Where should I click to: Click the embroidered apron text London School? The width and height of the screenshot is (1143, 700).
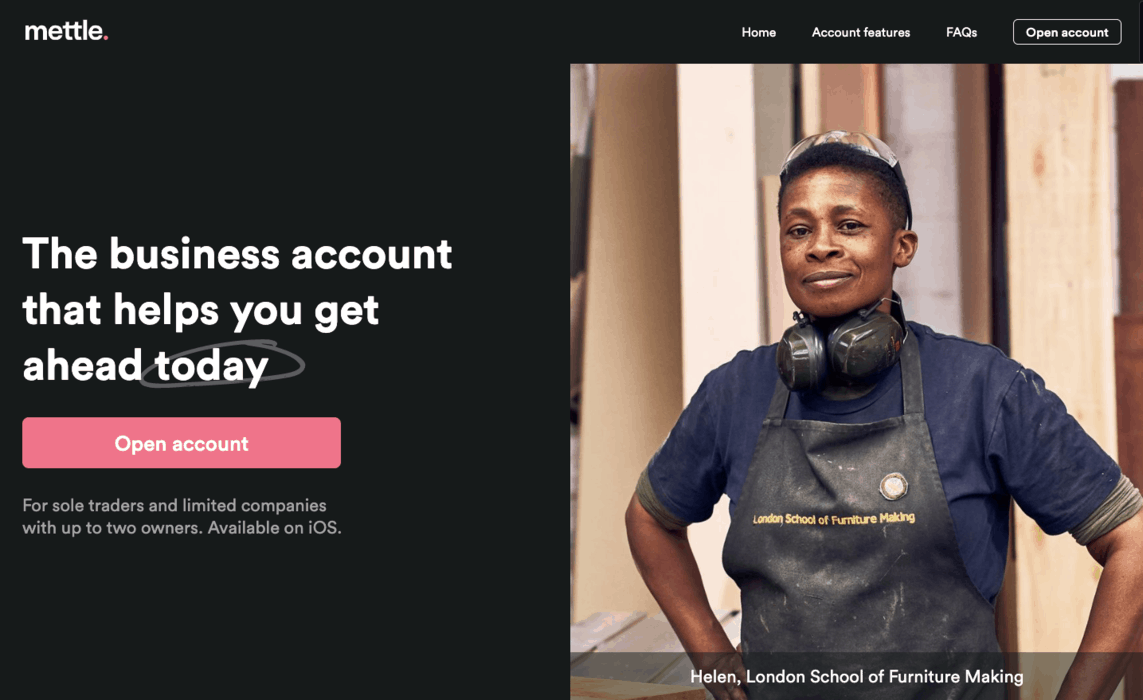[x=784, y=519]
